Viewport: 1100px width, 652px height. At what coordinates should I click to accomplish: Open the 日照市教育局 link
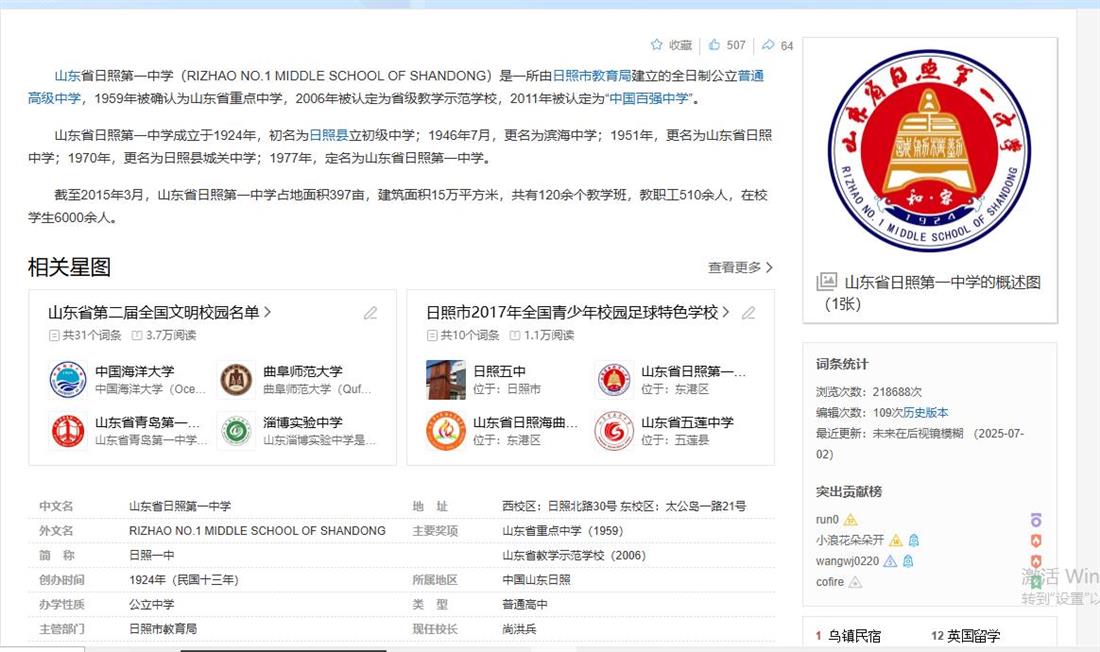coord(591,76)
